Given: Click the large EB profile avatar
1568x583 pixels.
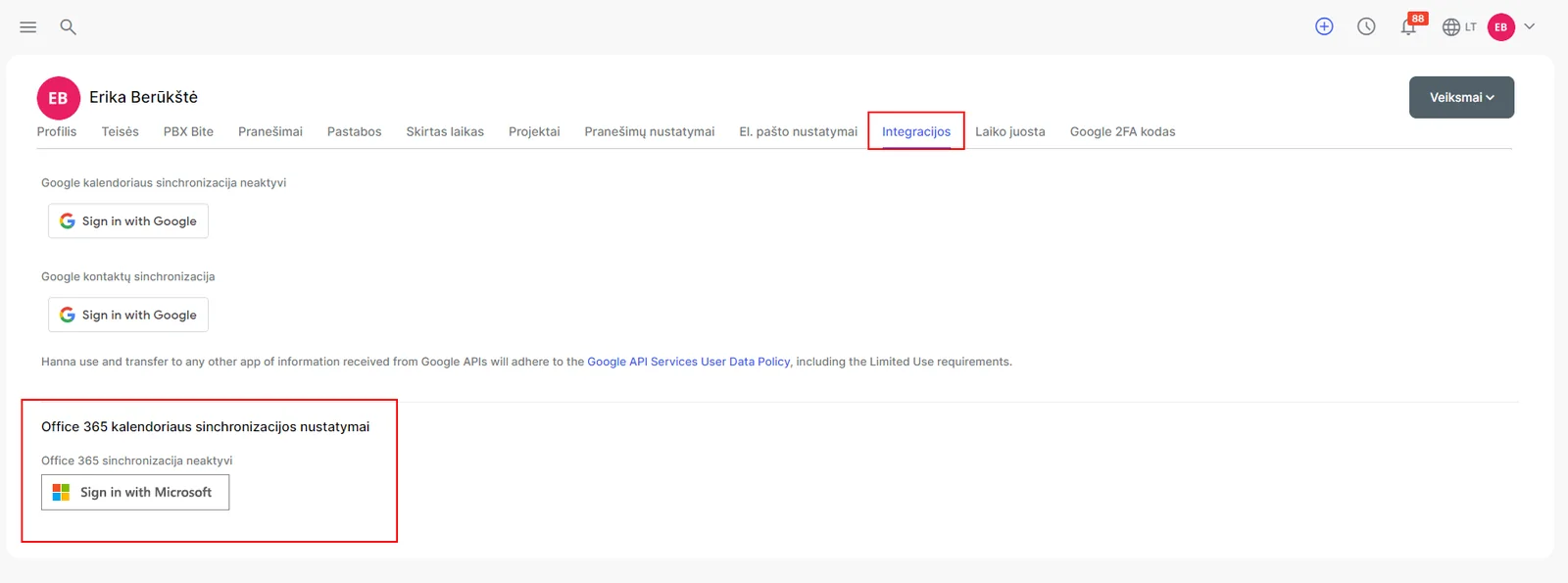Looking at the screenshot, I should click(x=58, y=98).
